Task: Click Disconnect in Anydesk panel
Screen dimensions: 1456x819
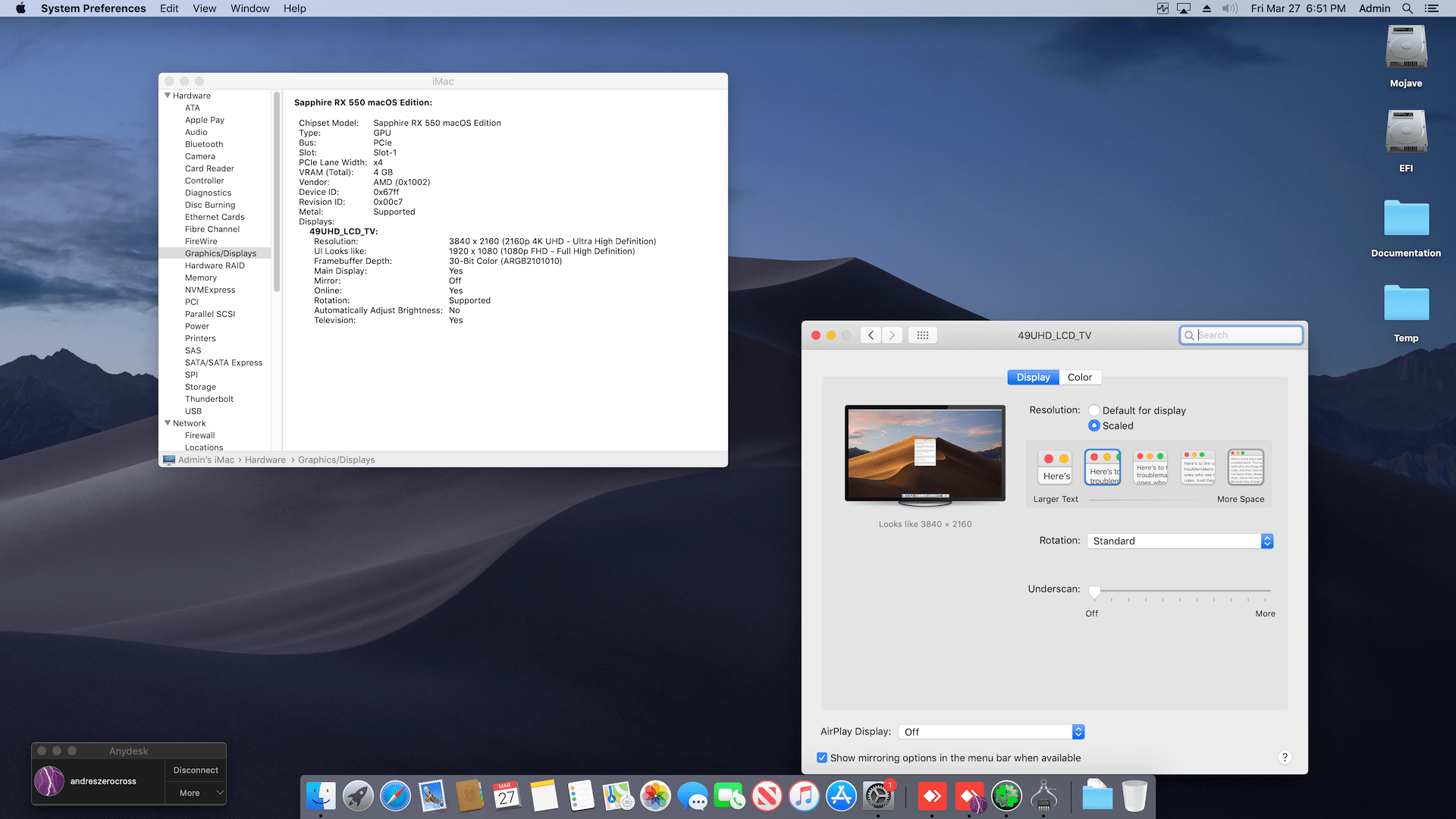Action: pos(195,770)
